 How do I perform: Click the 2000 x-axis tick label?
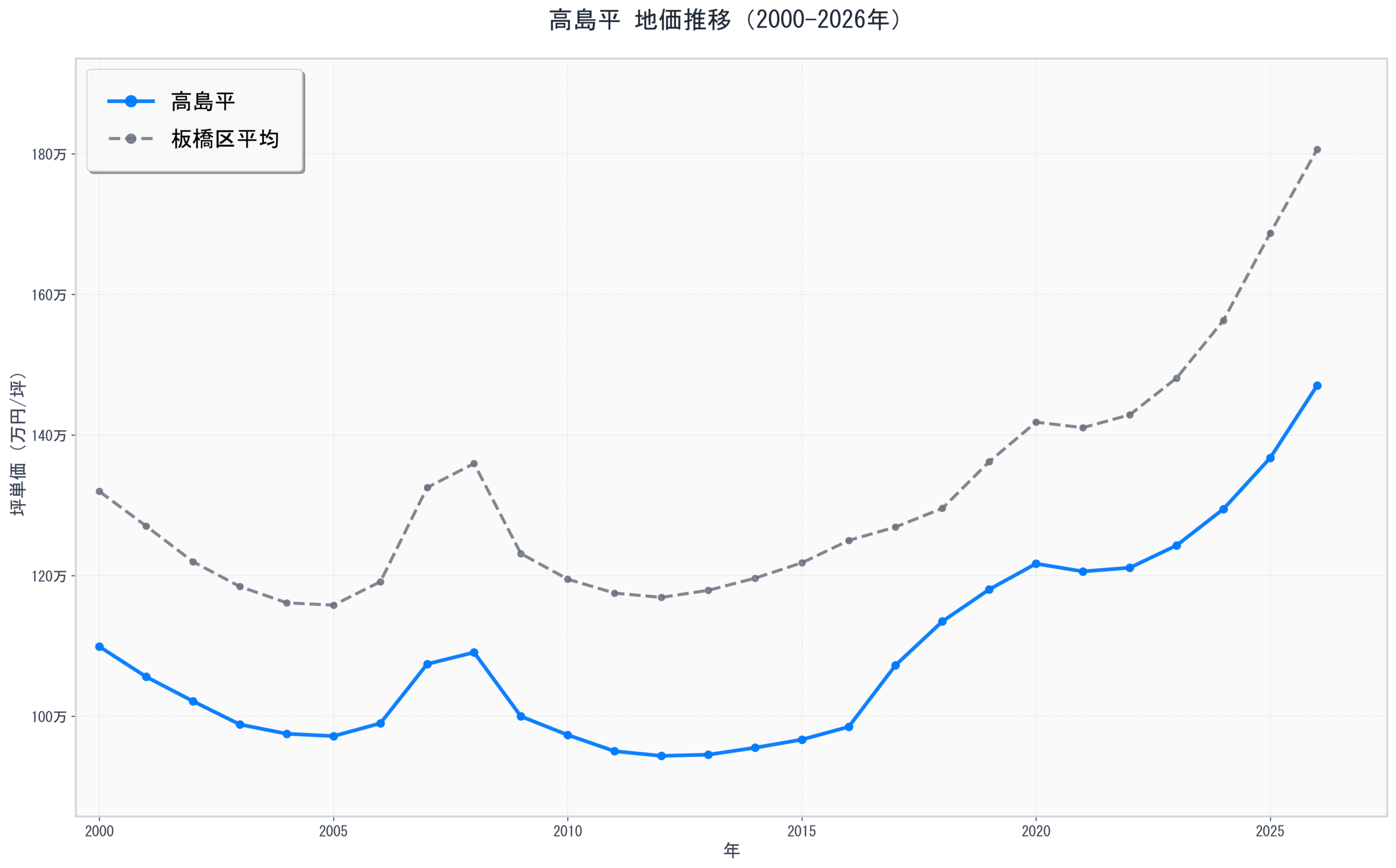(x=99, y=832)
